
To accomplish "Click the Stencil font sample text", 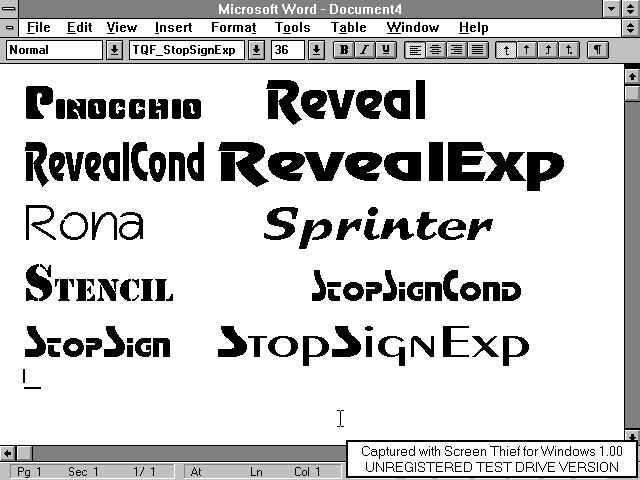I will (x=99, y=283).
